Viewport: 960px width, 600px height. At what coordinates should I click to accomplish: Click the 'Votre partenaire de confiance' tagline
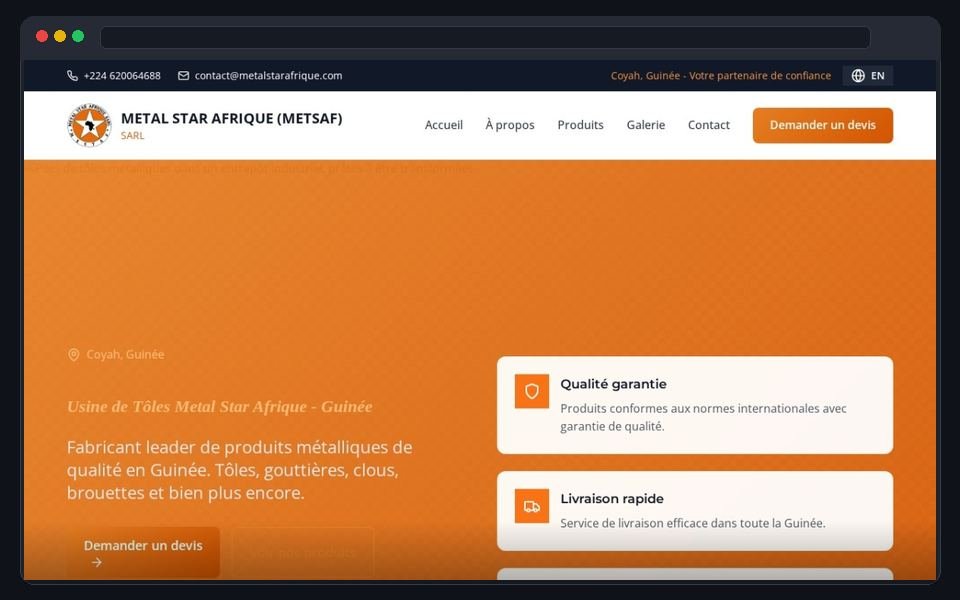(760, 76)
